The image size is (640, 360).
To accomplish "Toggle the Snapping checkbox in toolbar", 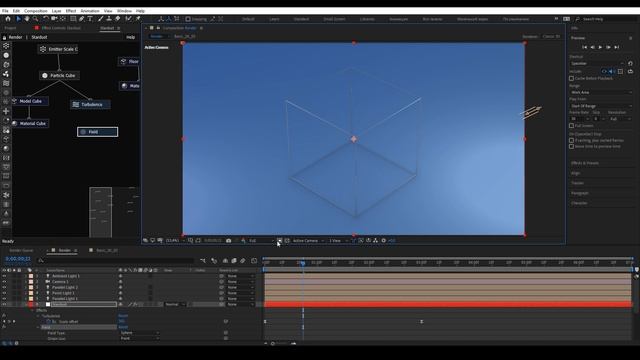I will pos(188,19).
